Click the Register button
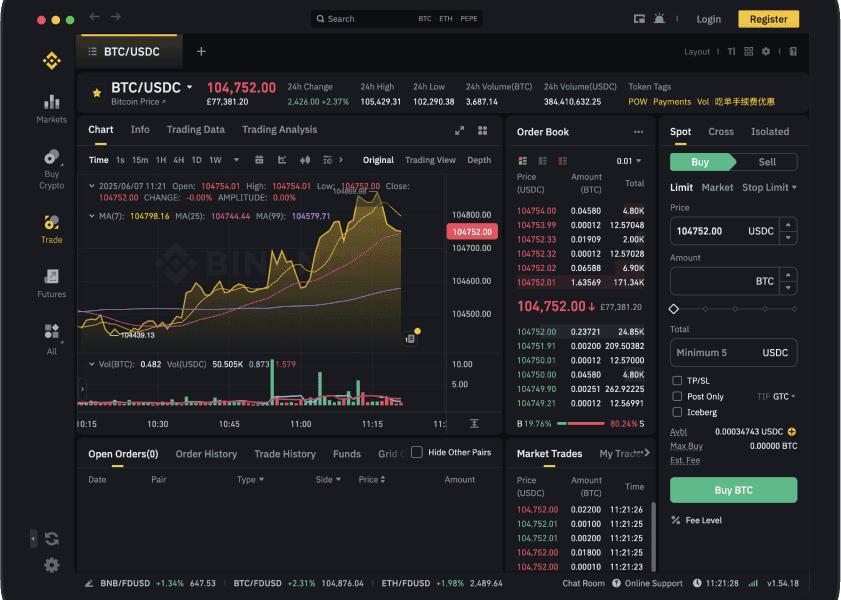This screenshot has height=600, width=841. click(x=768, y=18)
